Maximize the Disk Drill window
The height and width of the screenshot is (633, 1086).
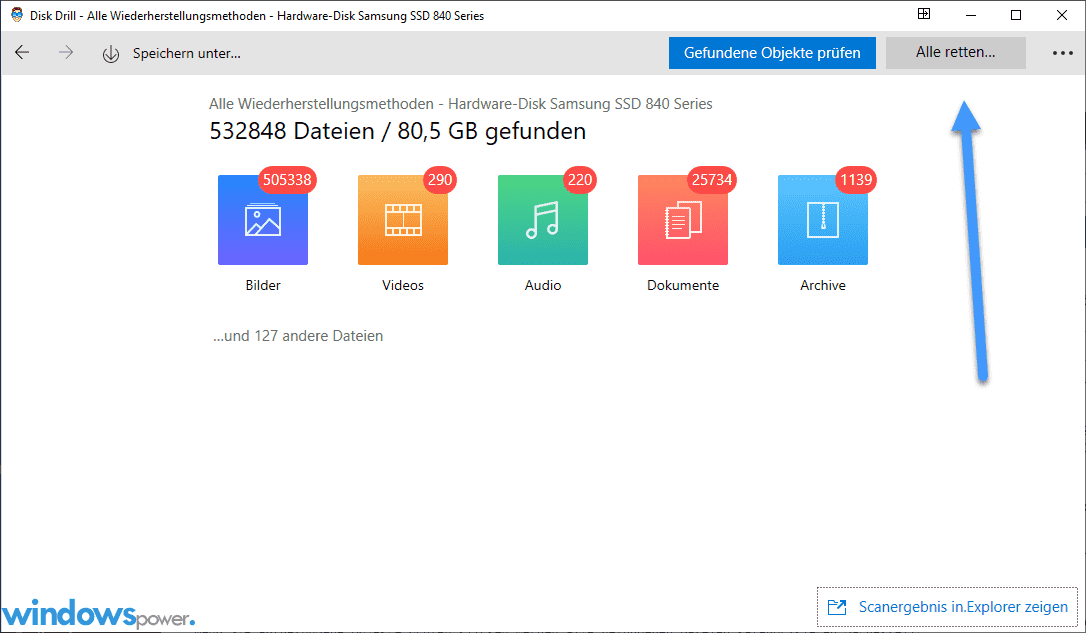coord(1016,15)
